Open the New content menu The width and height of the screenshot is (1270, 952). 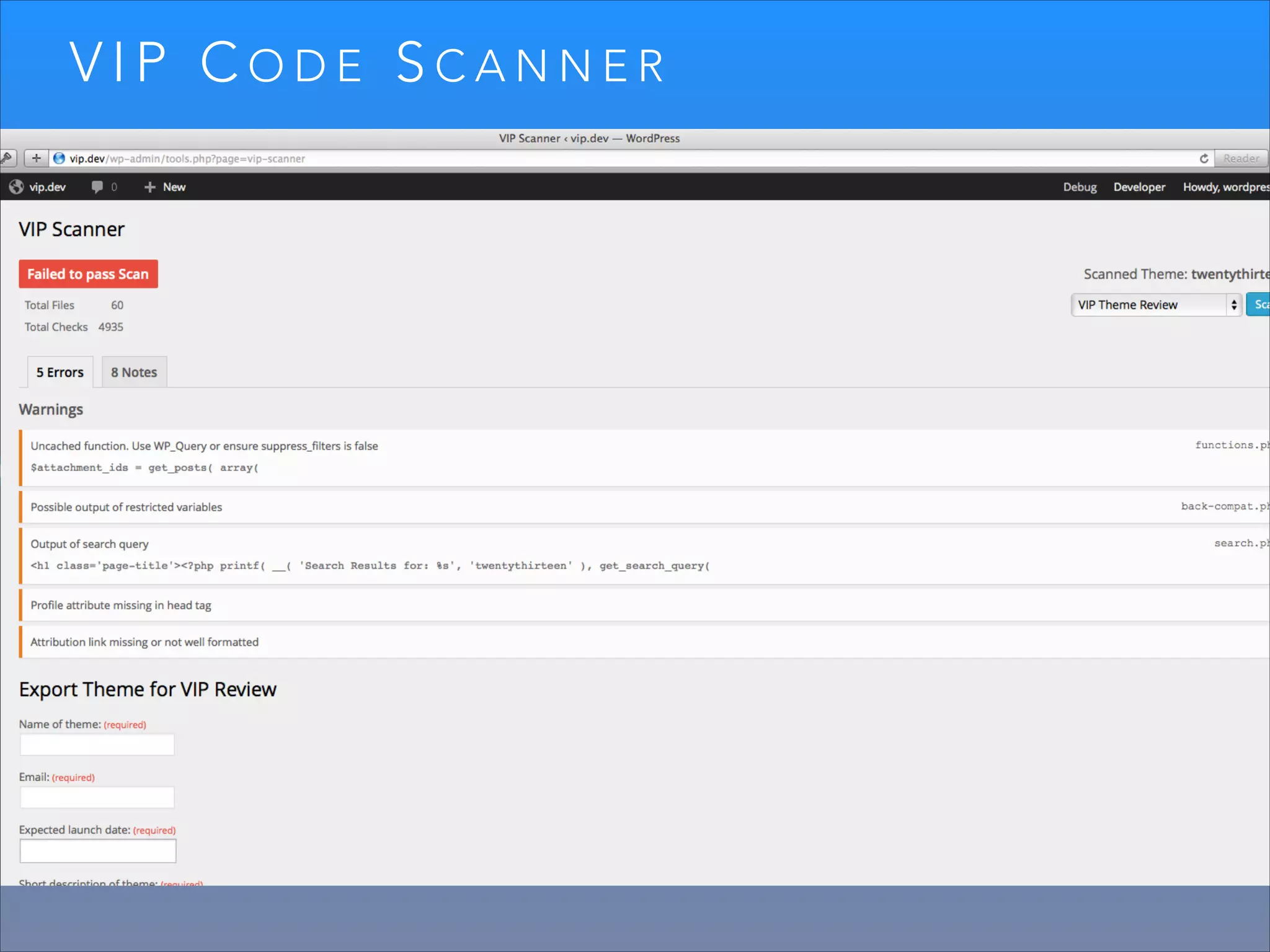pyautogui.click(x=165, y=187)
